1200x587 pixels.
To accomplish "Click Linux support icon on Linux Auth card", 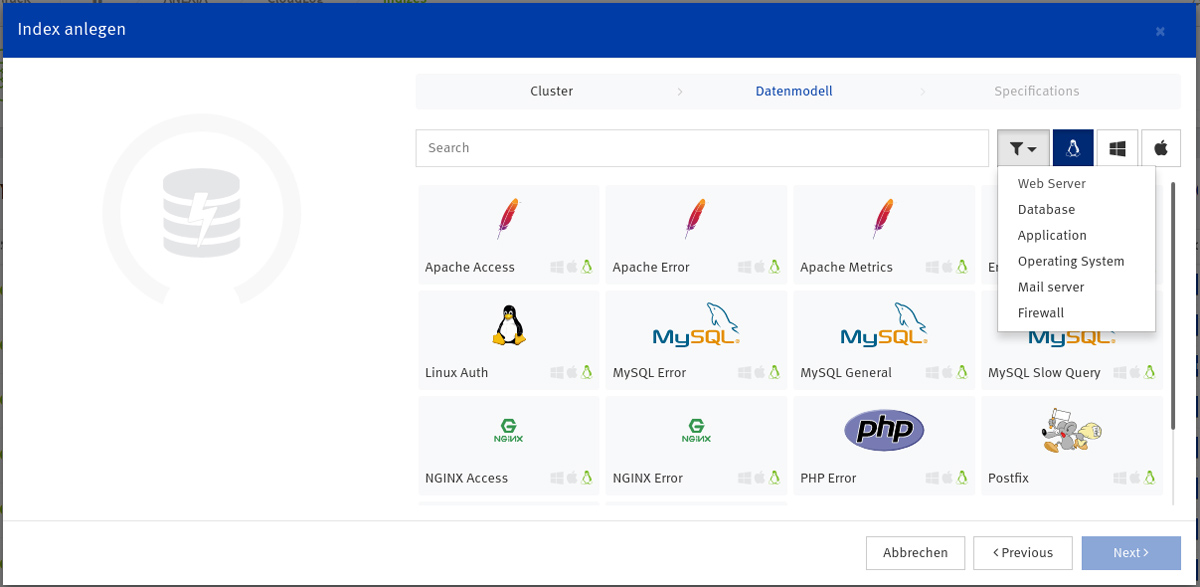I will (588, 372).
